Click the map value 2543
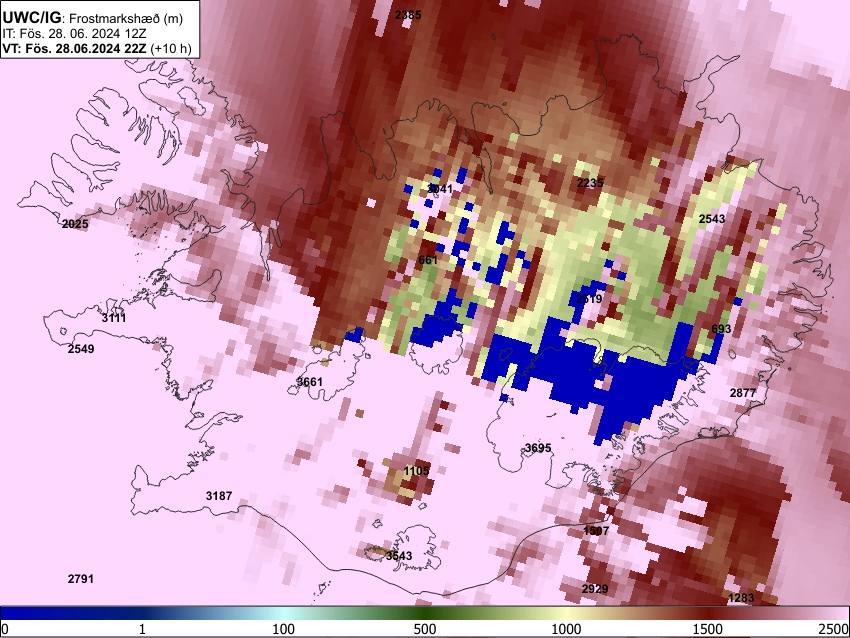Image resolution: width=850 pixels, height=638 pixels. tap(712, 219)
